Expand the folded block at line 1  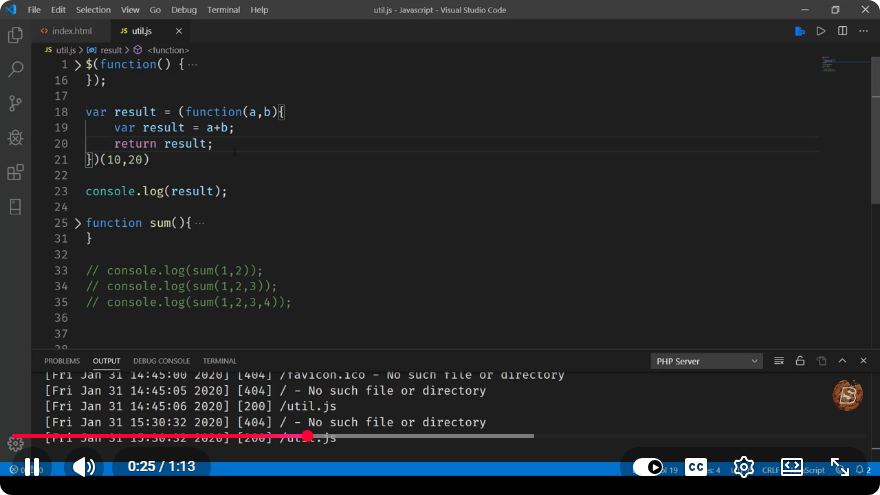77,65
